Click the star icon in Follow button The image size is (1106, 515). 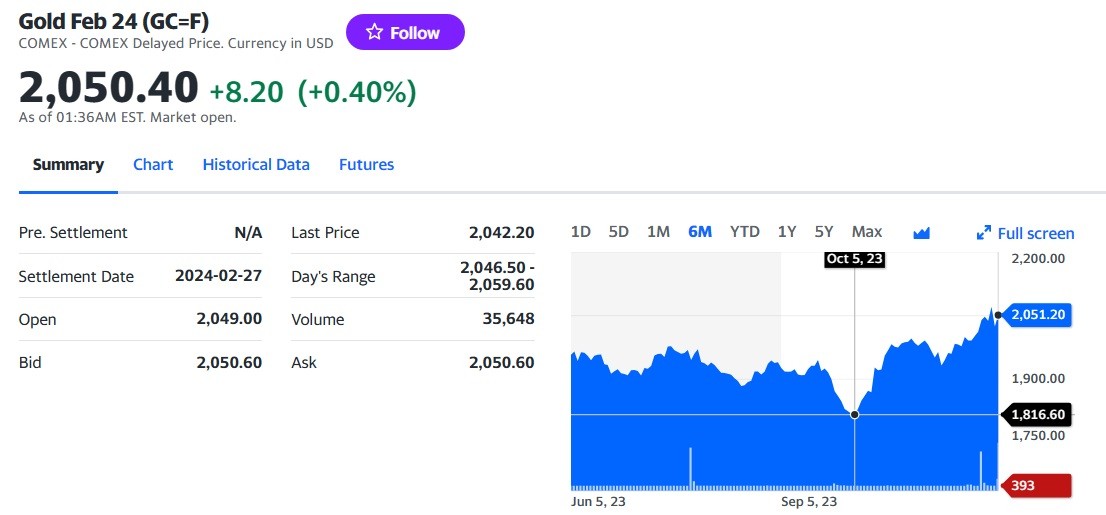pos(374,32)
